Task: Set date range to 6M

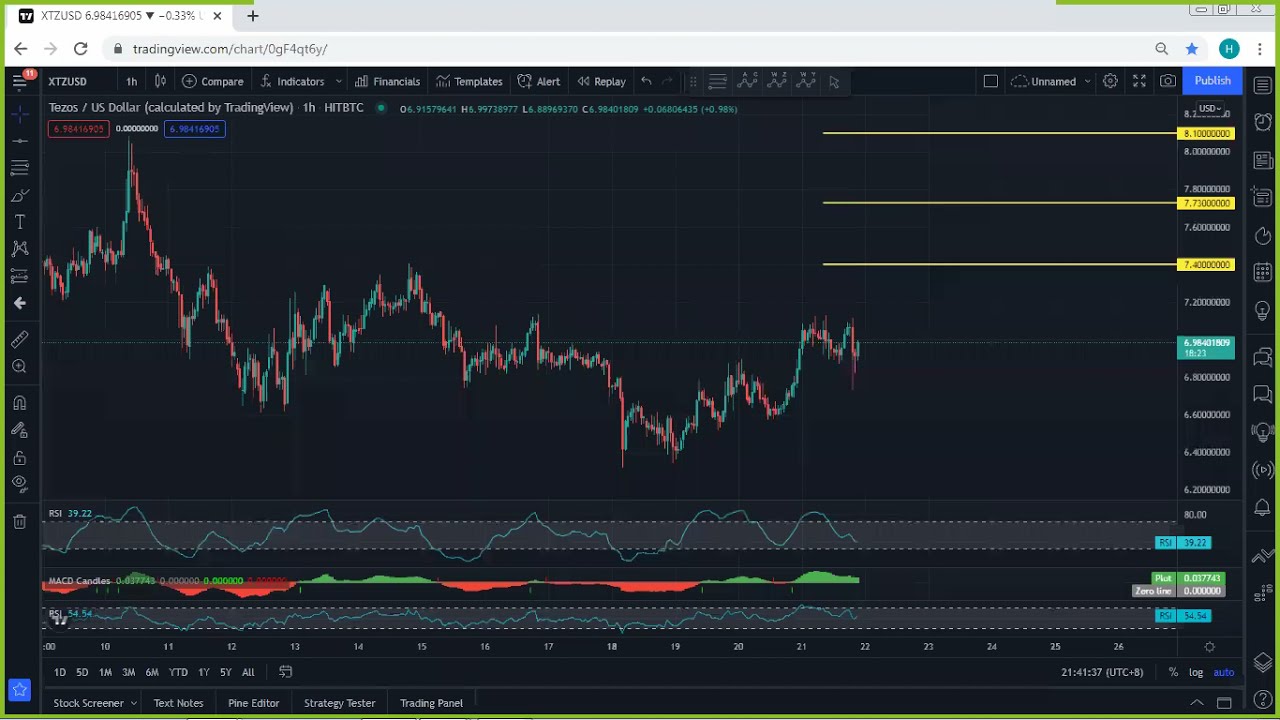Action: tap(152, 672)
